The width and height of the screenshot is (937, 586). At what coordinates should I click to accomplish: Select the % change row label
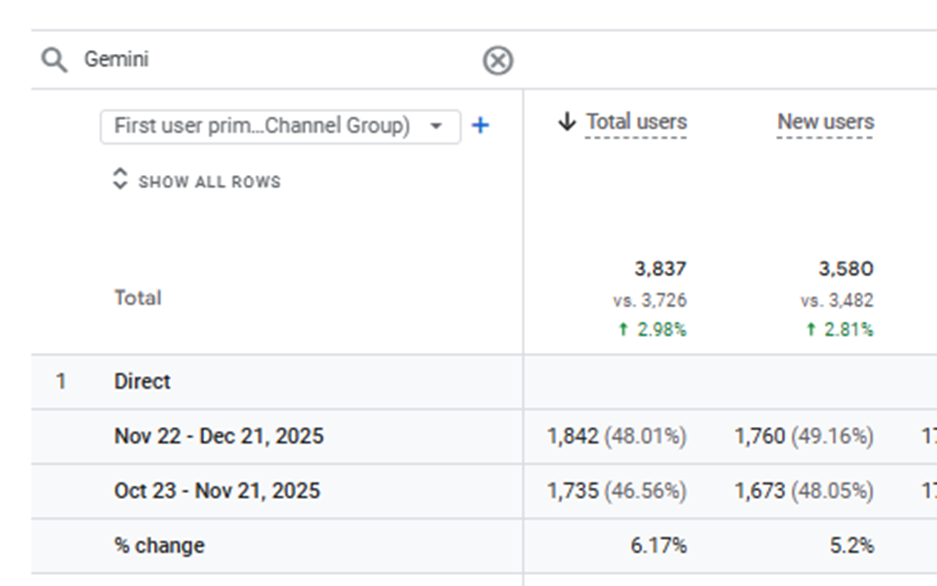[x=159, y=545]
